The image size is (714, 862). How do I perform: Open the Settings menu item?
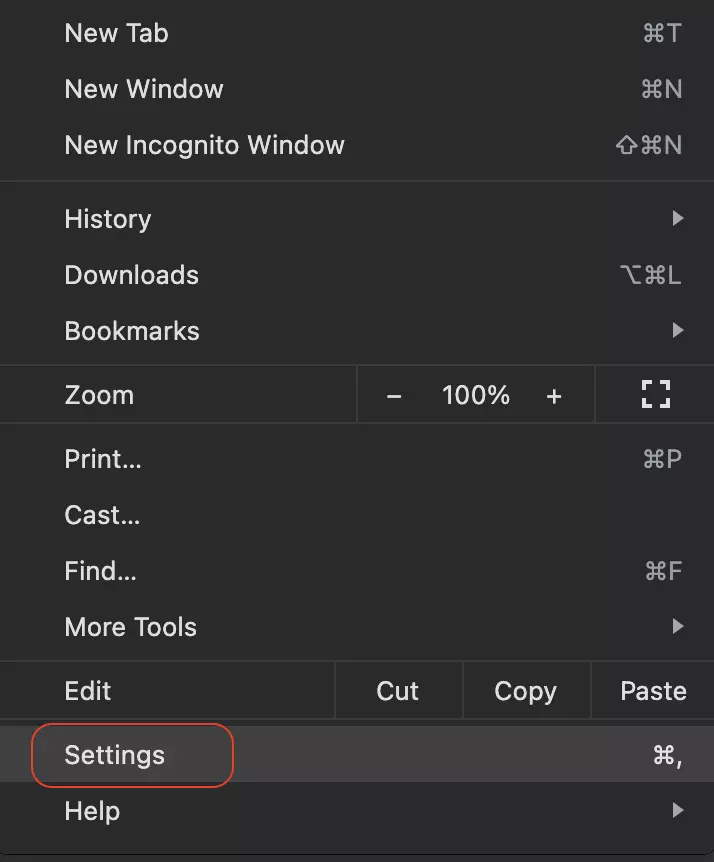115,755
